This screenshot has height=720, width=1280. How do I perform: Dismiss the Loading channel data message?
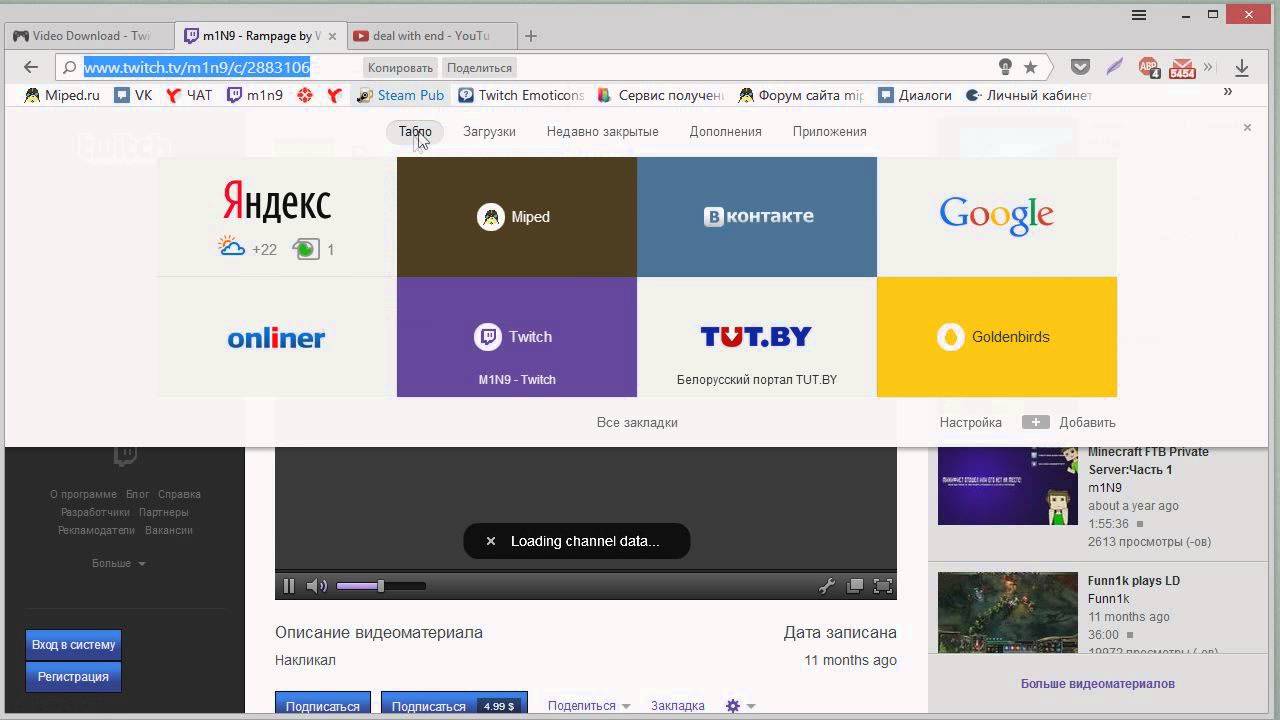click(x=490, y=541)
